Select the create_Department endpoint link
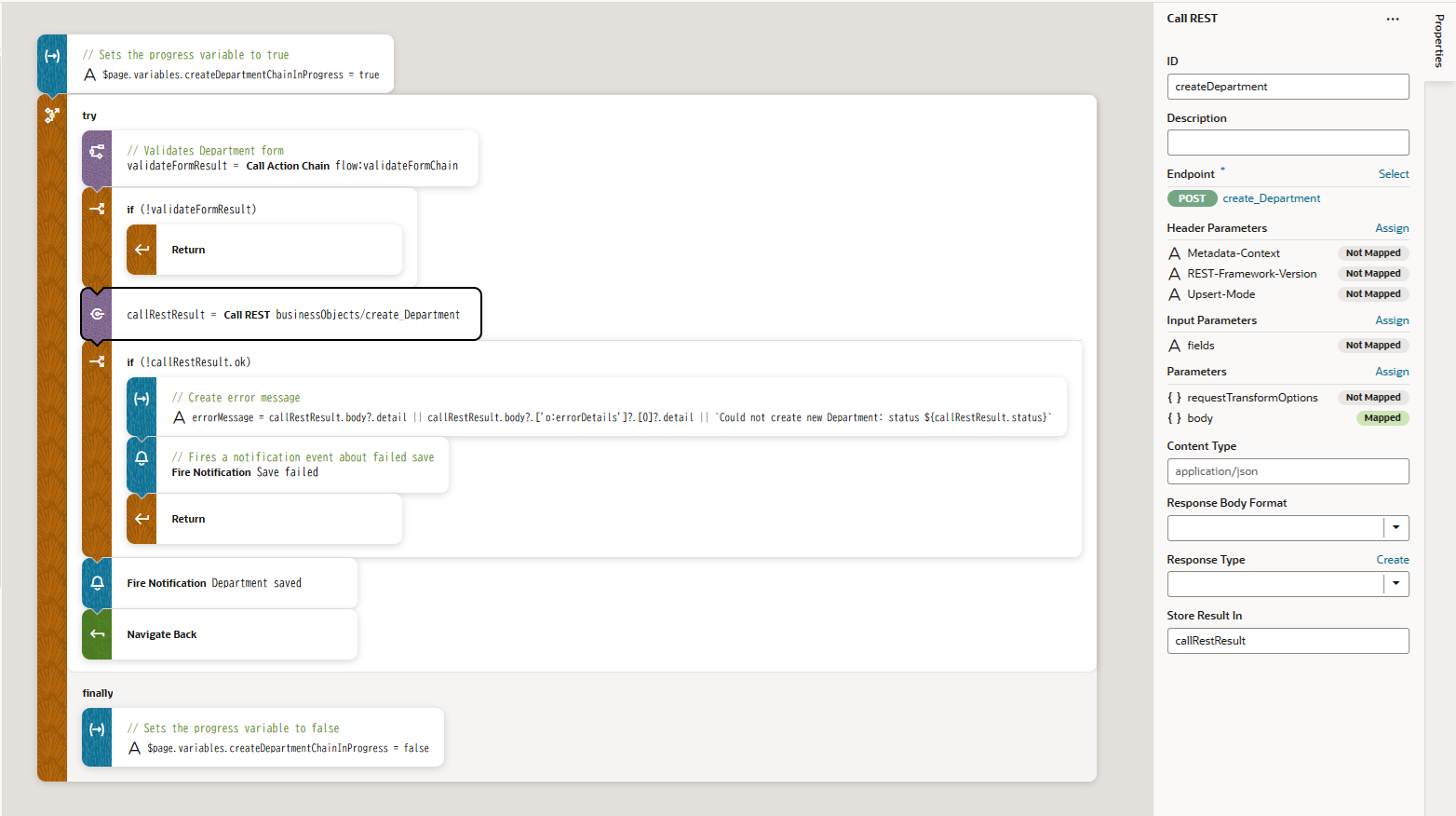1456x816 pixels. tap(1271, 198)
